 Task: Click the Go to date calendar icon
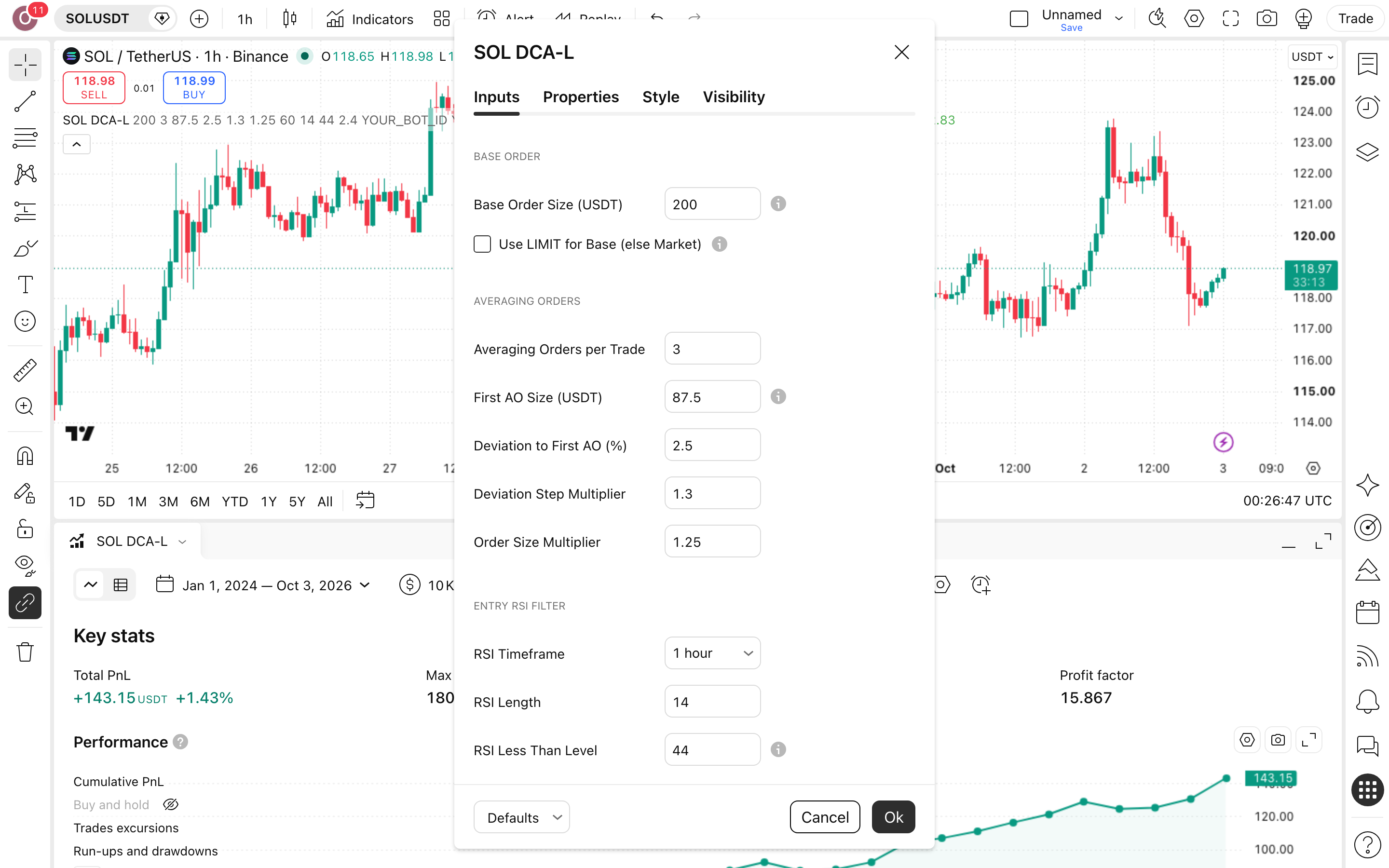coord(365,501)
